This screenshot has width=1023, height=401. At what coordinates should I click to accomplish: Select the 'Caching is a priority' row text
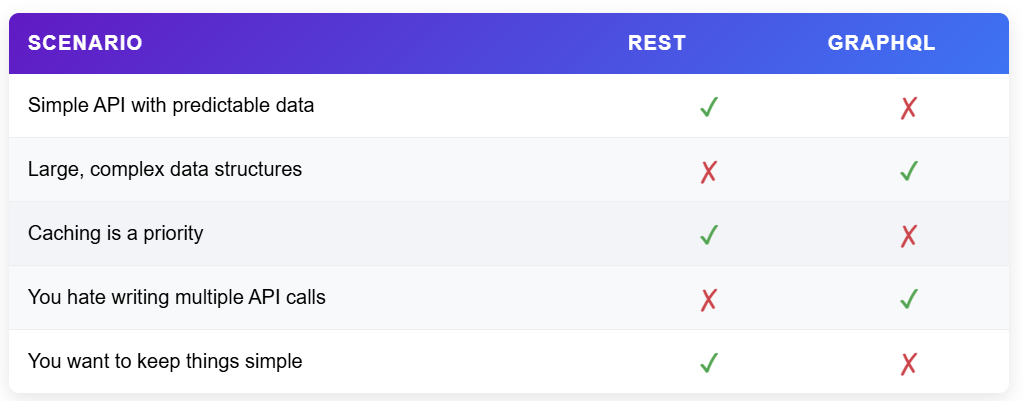coord(115,233)
